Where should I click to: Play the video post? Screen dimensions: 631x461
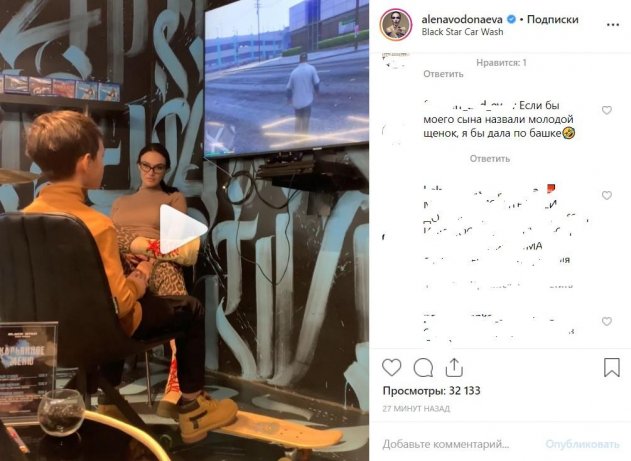[184, 229]
